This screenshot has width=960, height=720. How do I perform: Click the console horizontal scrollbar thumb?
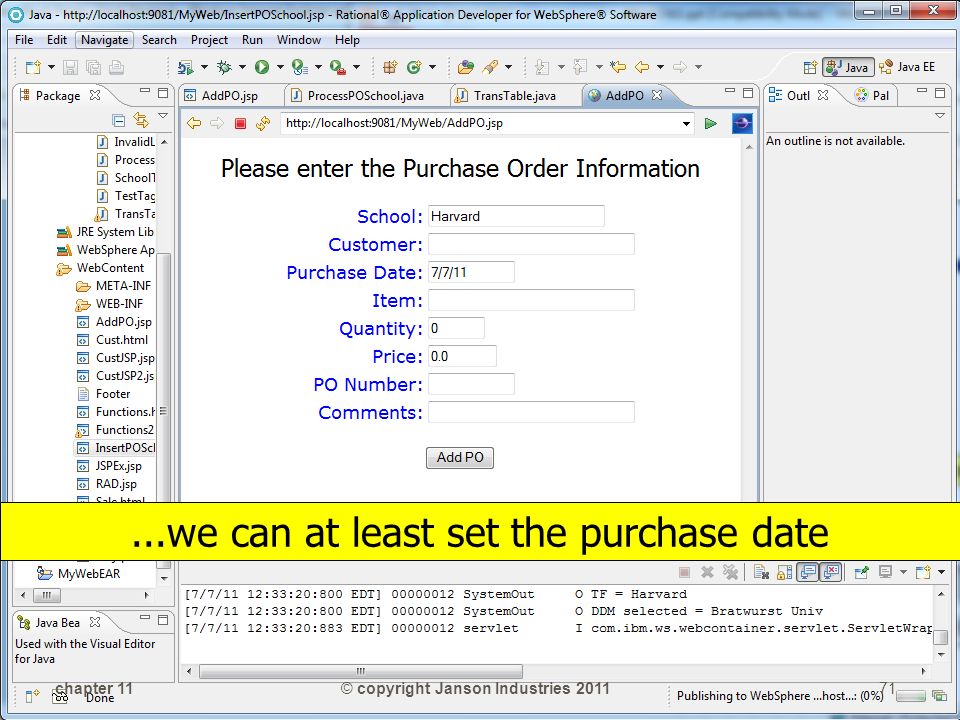coord(361,671)
